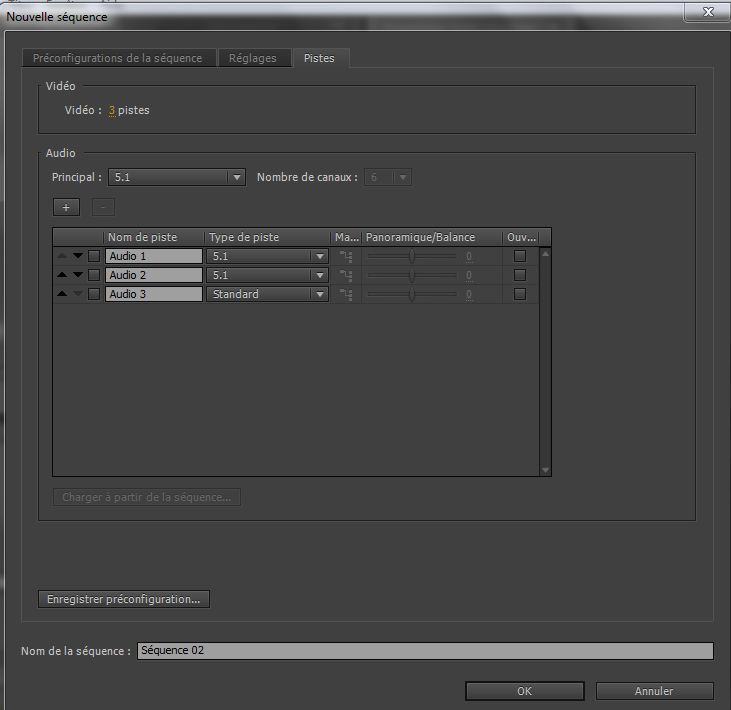Click the routing icon for Audio 2
Viewport: 731px width, 710px height.
point(346,275)
